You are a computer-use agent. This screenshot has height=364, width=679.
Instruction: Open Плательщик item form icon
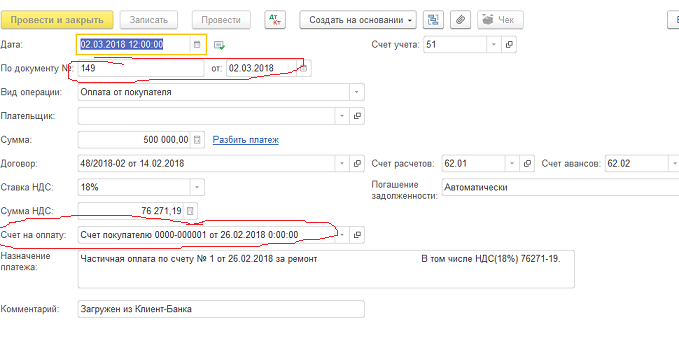click(357, 116)
